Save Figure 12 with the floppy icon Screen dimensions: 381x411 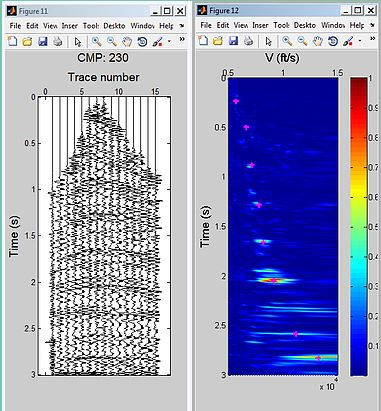click(x=234, y=41)
